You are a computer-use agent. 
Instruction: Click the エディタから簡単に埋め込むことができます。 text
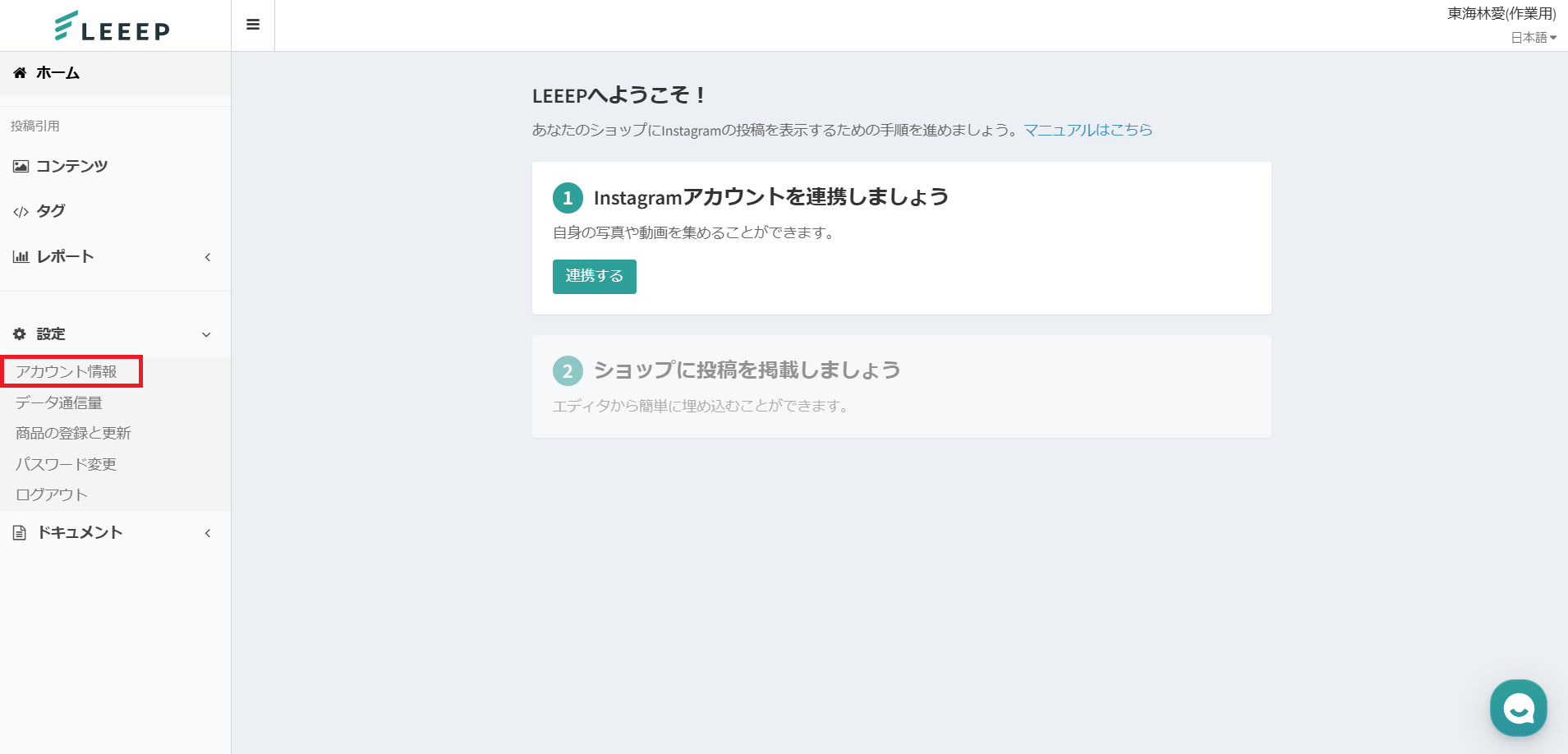702,407
